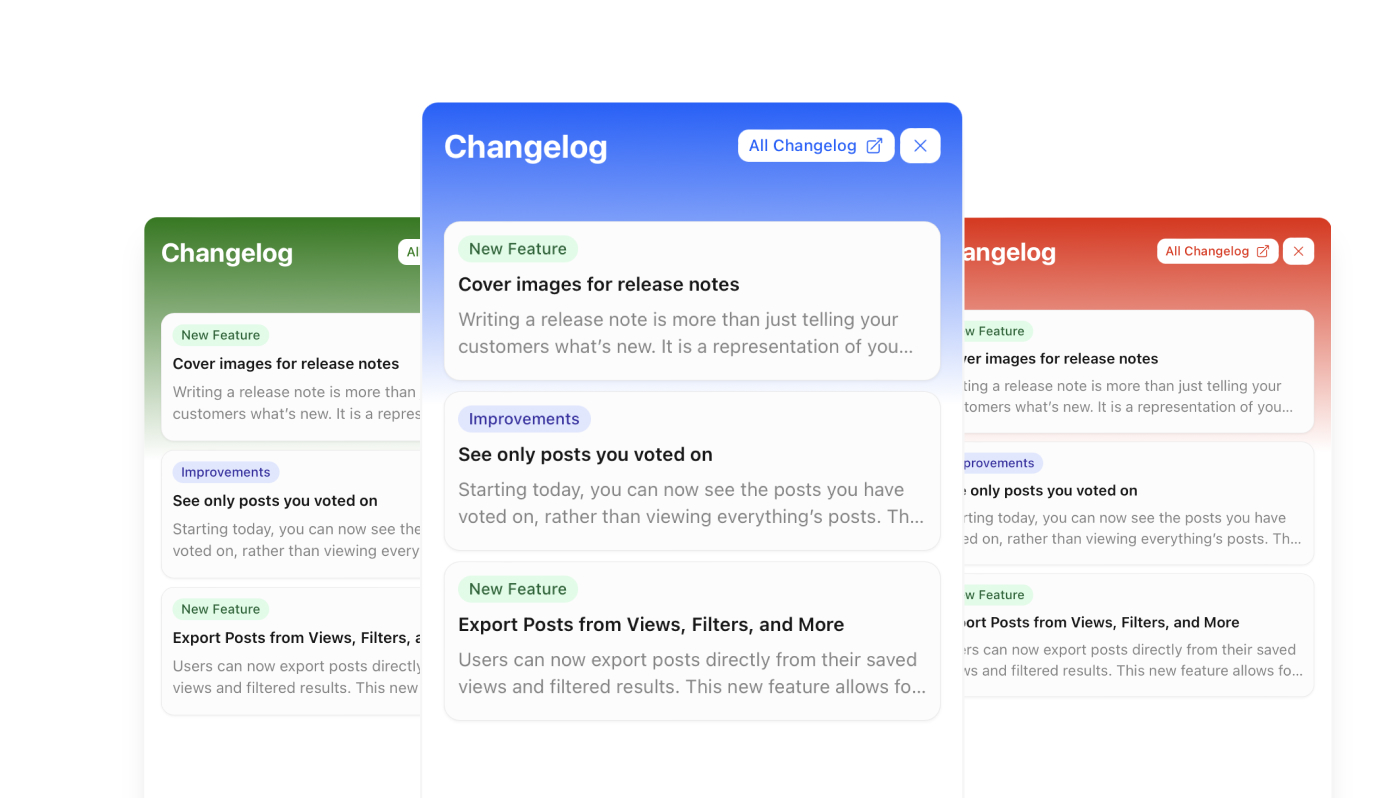Click the external link icon on red All Changelog button

pos(1261,250)
